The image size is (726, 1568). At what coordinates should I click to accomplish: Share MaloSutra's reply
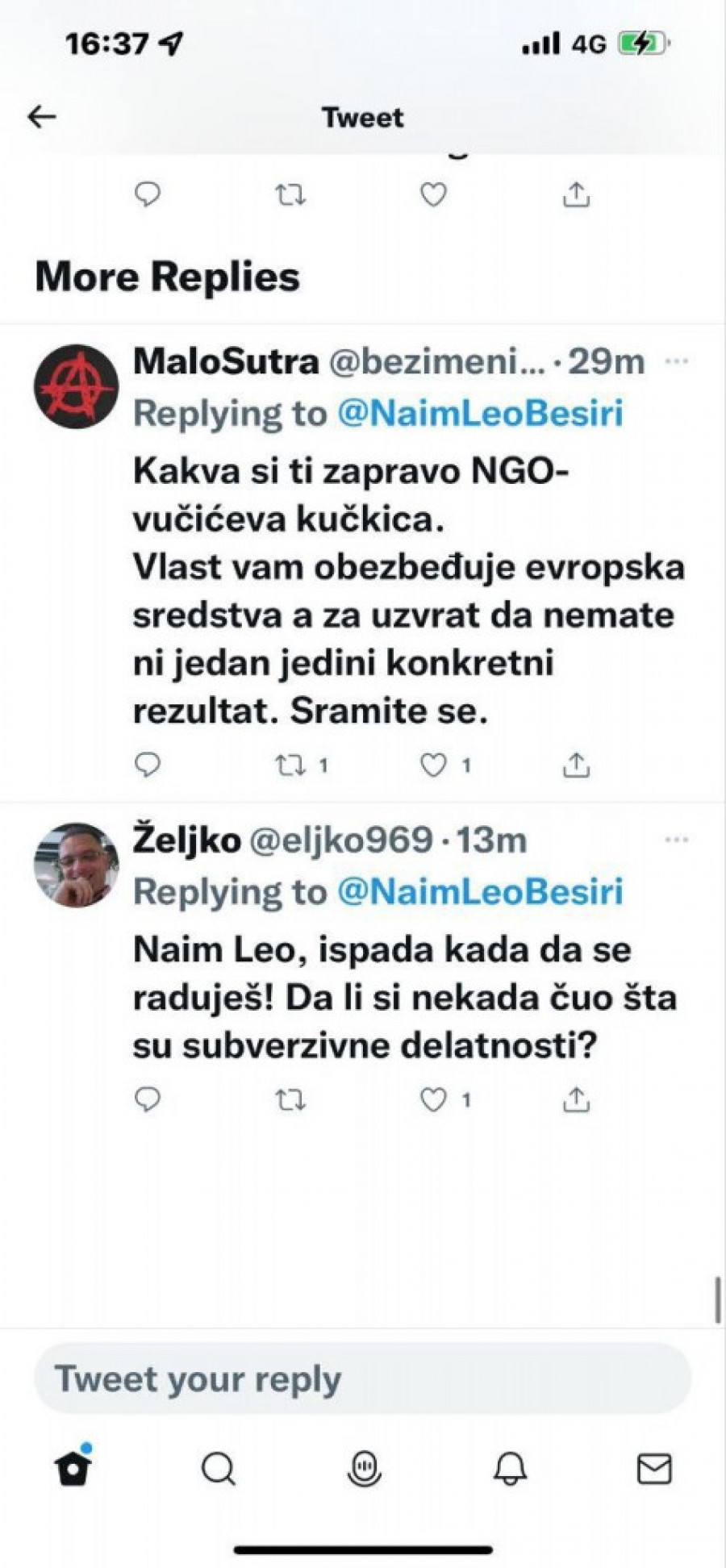click(576, 765)
